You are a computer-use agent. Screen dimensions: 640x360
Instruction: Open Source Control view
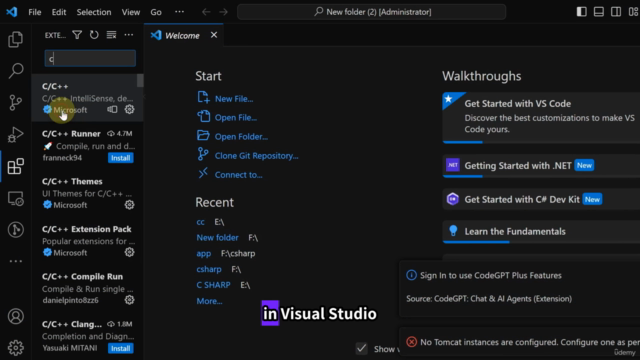point(16,102)
